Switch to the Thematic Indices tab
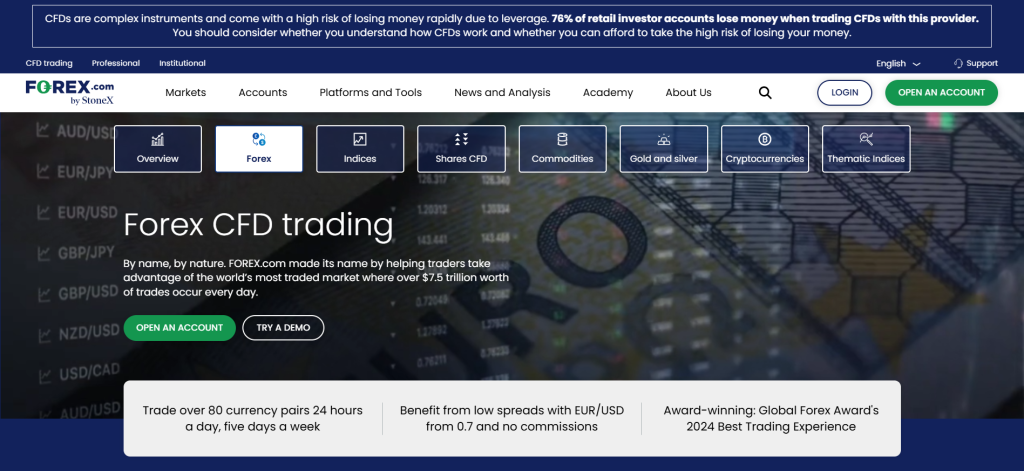The image size is (1024, 471). pyautogui.click(x=866, y=149)
